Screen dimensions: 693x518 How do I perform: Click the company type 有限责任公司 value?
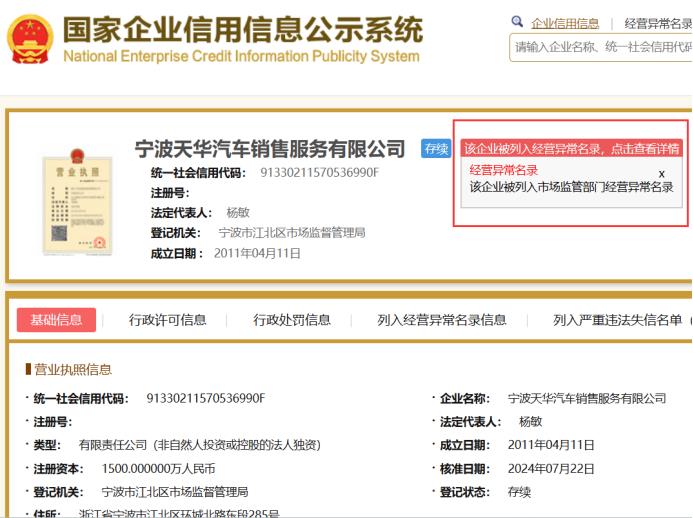tap(199, 445)
